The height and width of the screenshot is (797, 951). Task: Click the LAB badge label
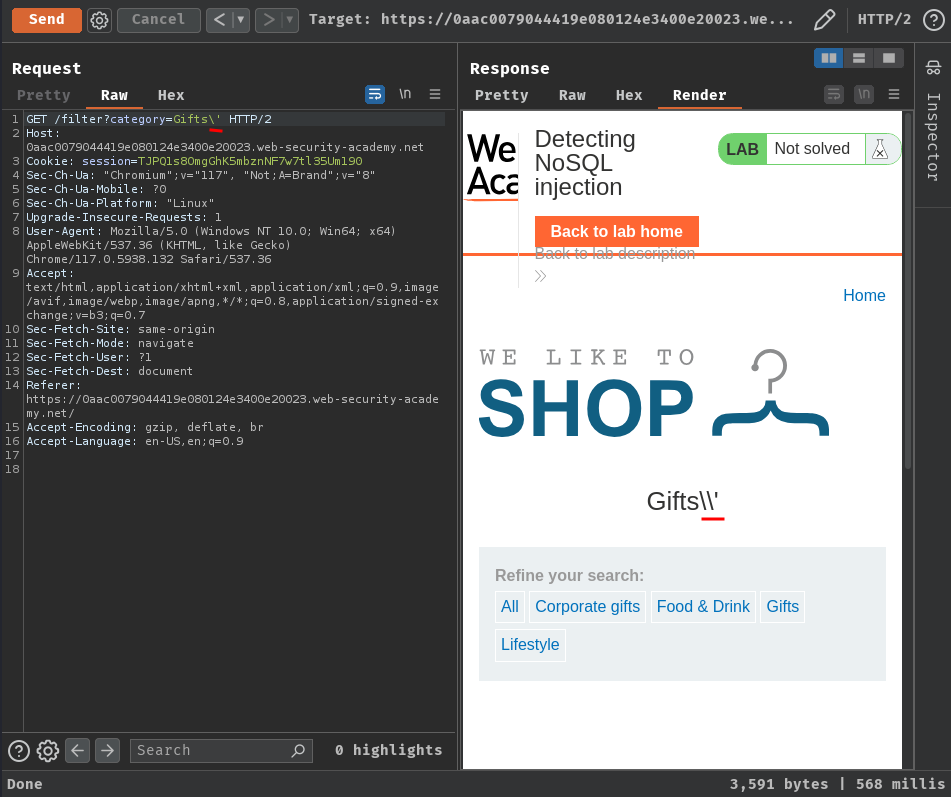(742, 149)
